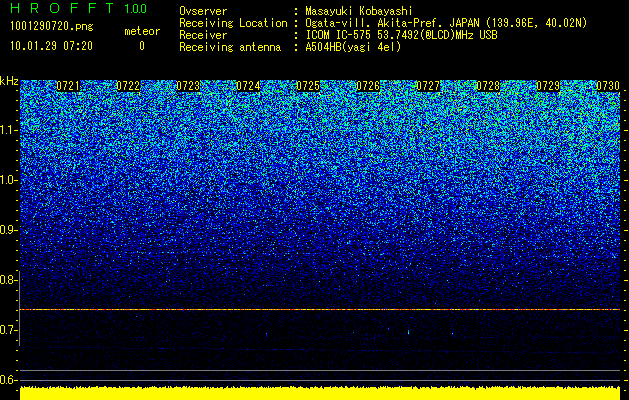Select the meteor count value 0
The width and height of the screenshot is (629, 400).
click(x=142, y=47)
